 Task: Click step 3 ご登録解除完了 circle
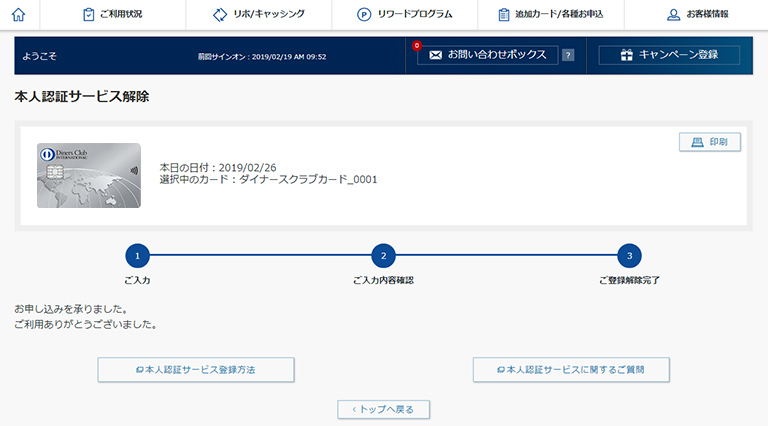click(x=629, y=255)
